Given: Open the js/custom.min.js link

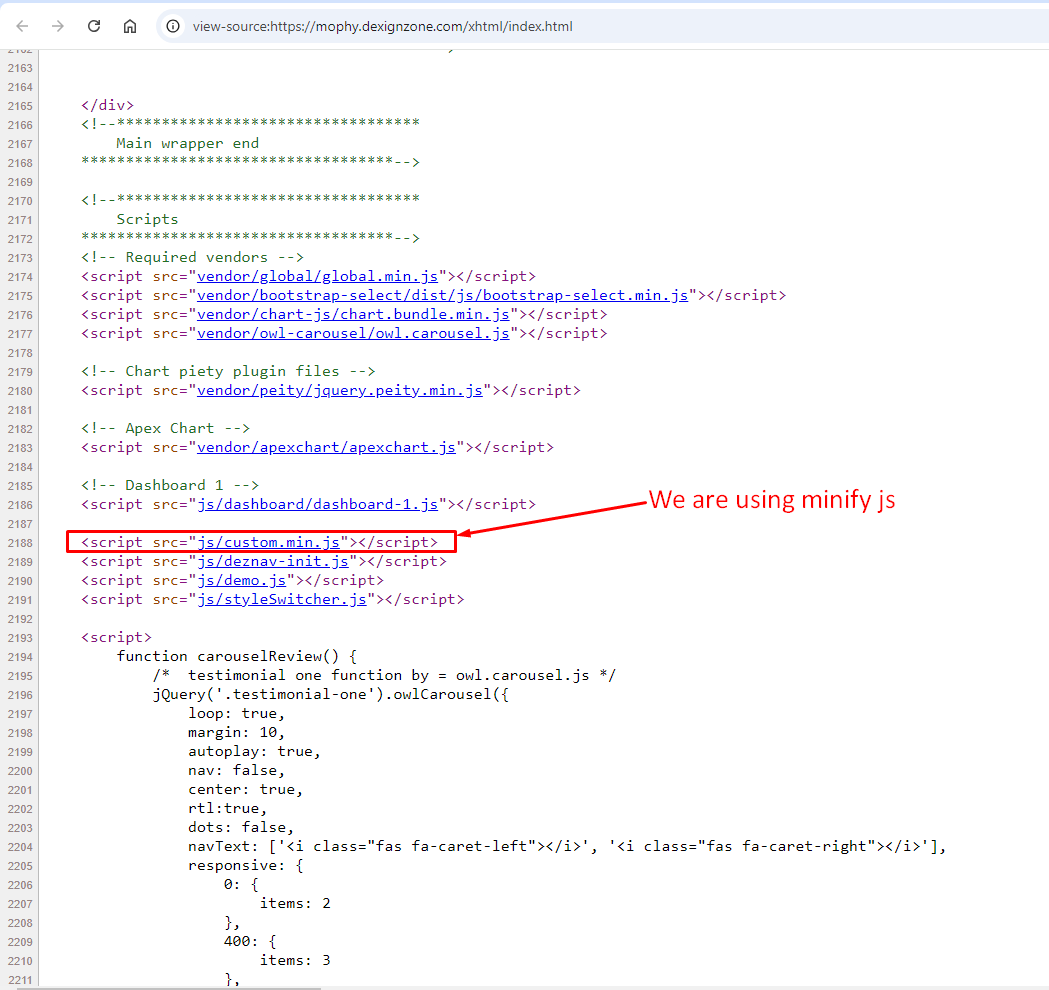Looking at the screenshot, I should [x=268, y=542].
